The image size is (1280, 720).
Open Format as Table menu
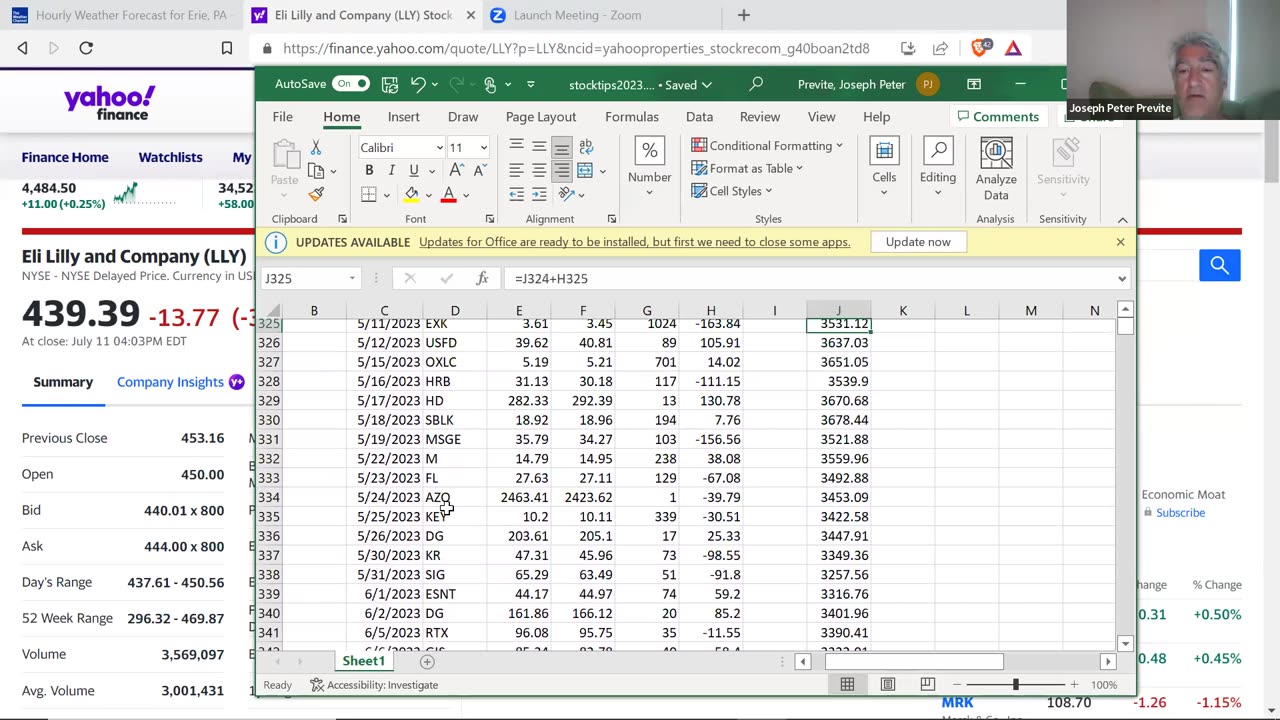click(x=747, y=169)
